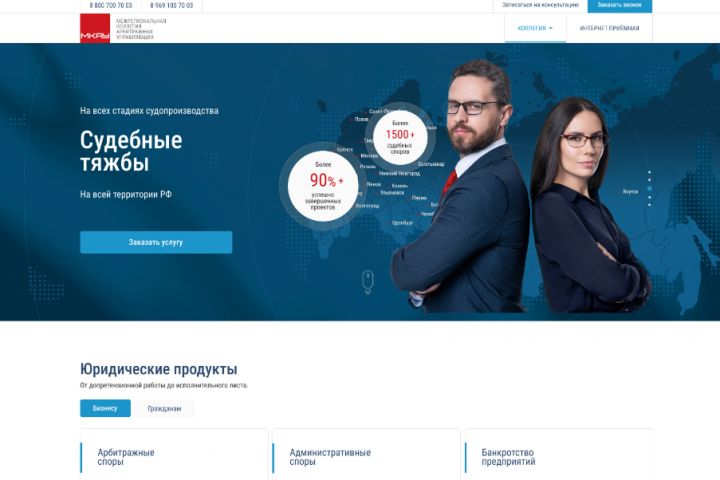Image resolution: width=720 pixels, height=480 pixels.
Task: Open the Административные споры card
Action: pos(366,455)
